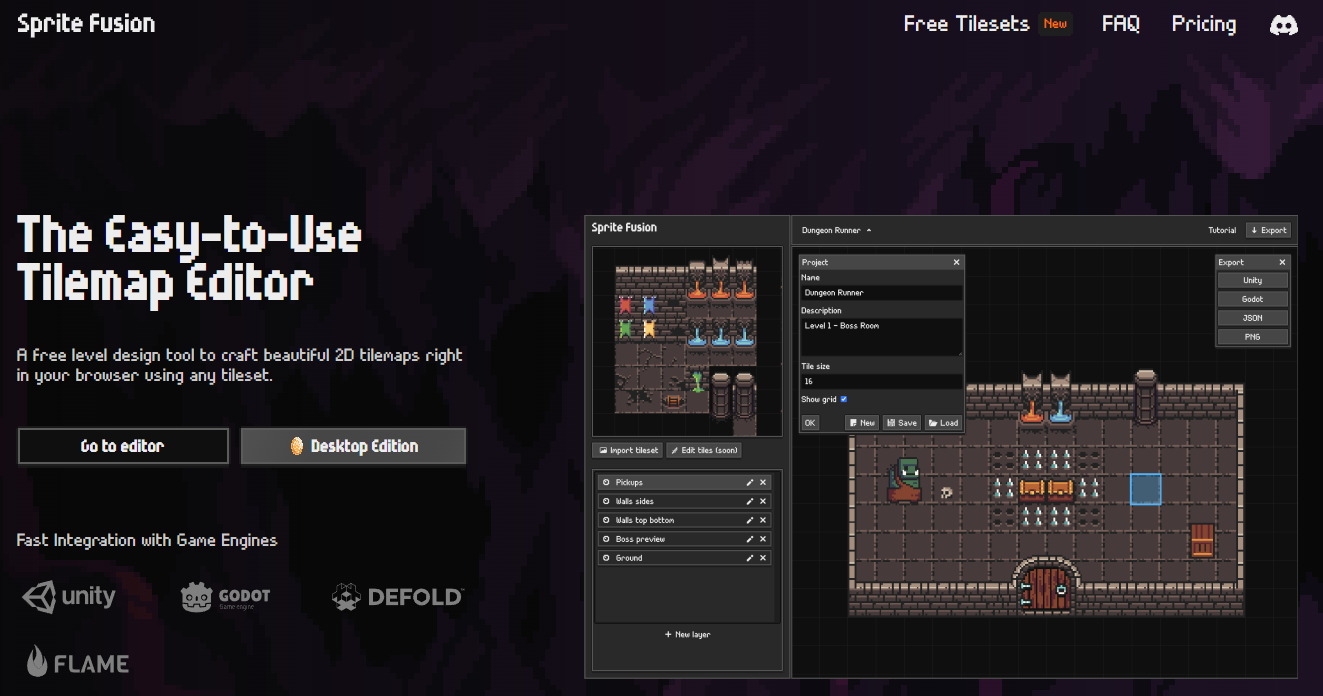Delete the Walls sides layer
Image resolution: width=1323 pixels, height=696 pixels.
point(763,502)
